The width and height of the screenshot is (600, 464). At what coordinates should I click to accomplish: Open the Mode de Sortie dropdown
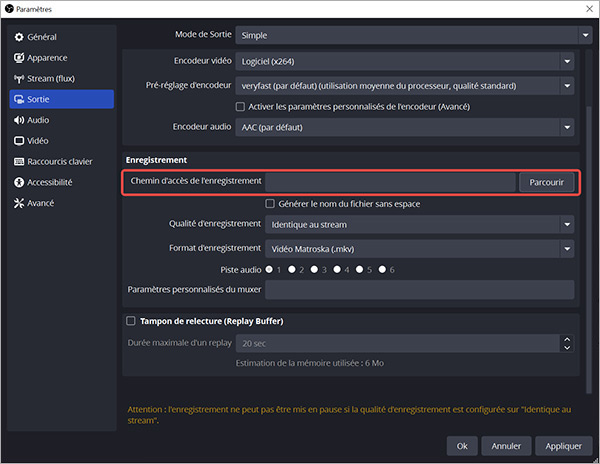[x=413, y=35]
